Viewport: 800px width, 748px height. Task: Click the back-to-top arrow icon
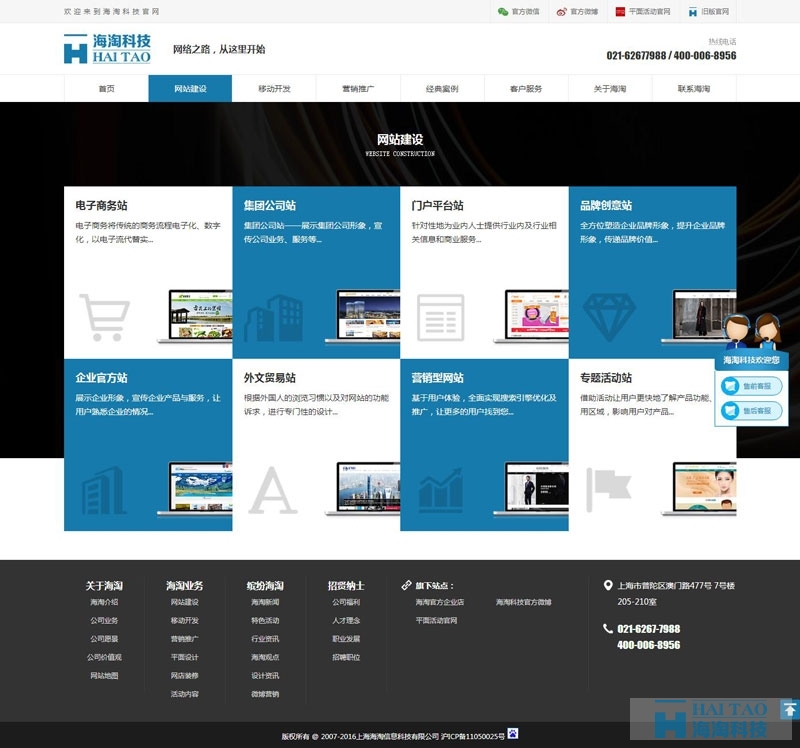tap(789, 710)
